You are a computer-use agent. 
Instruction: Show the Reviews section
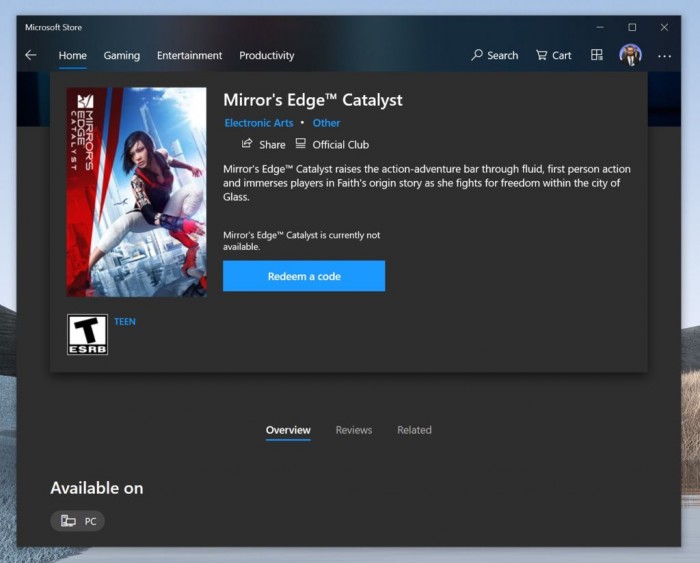click(353, 430)
